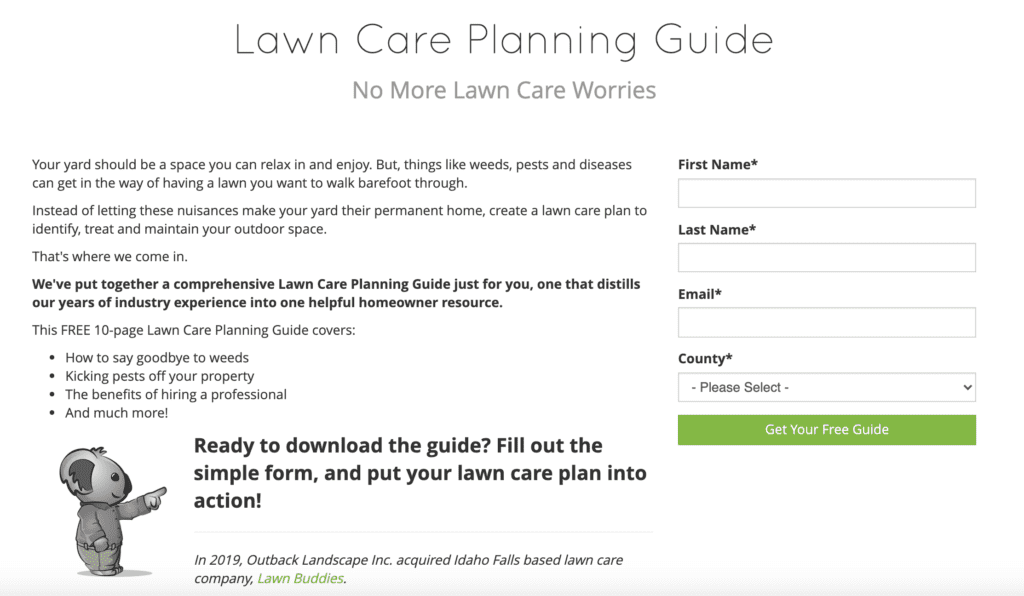Click the How to say goodbye to weeds bullet
The height and width of the screenshot is (596, 1024).
(x=157, y=358)
